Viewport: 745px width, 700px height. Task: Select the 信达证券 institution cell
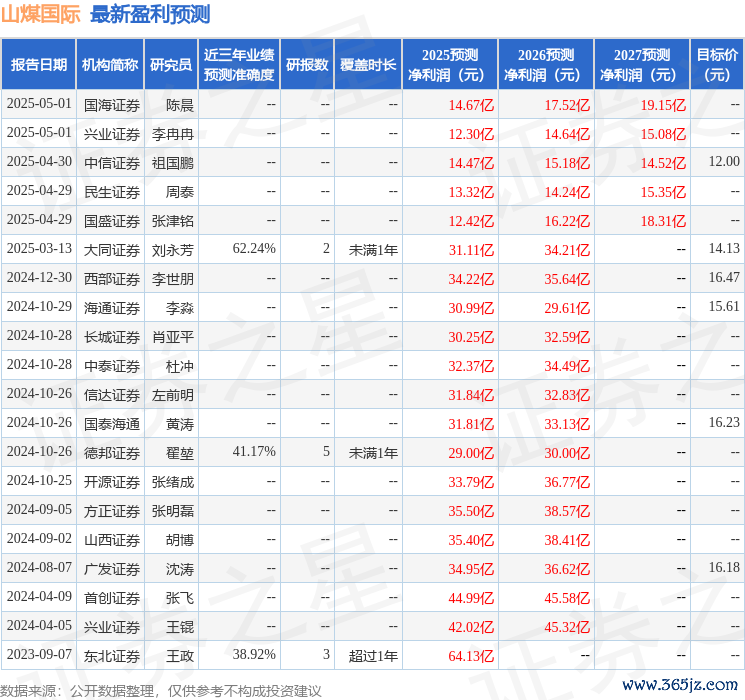112,395
